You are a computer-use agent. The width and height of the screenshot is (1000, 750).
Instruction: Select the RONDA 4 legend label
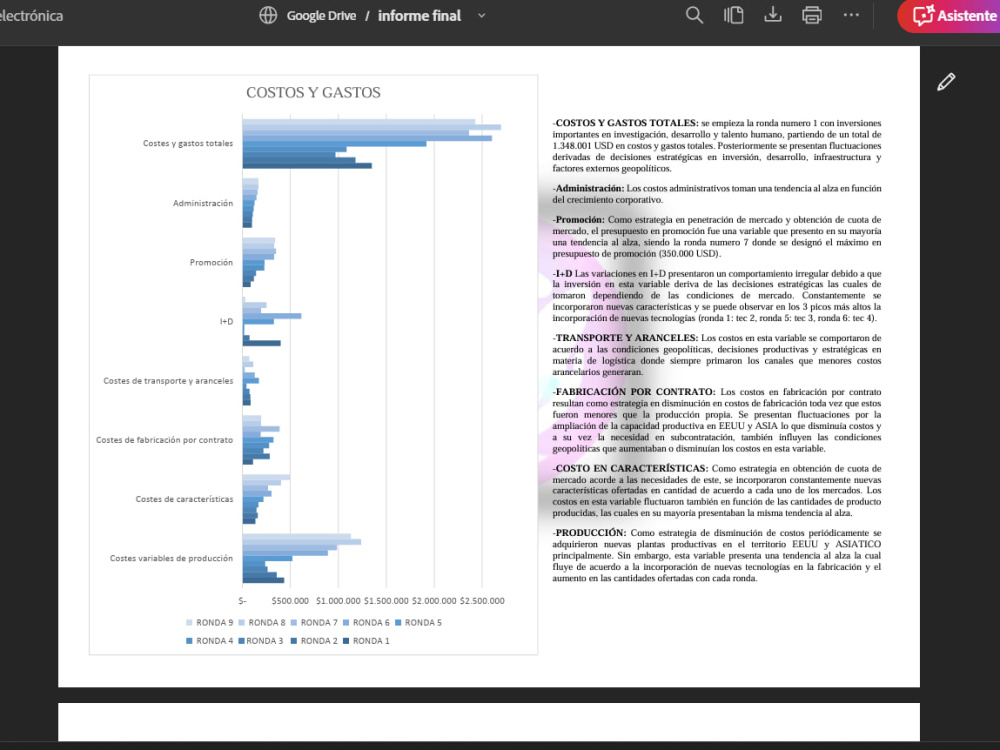click(x=214, y=641)
